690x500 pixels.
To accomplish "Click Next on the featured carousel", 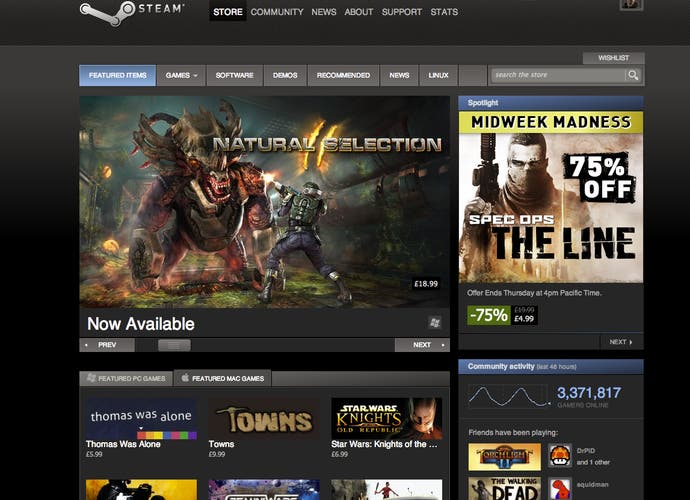I will (x=422, y=345).
